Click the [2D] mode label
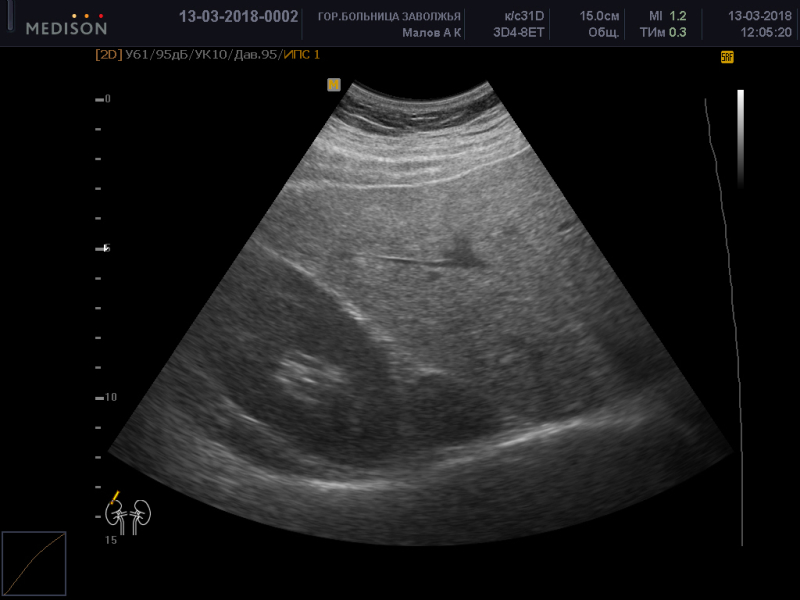This screenshot has height=600, width=800. pos(109,55)
